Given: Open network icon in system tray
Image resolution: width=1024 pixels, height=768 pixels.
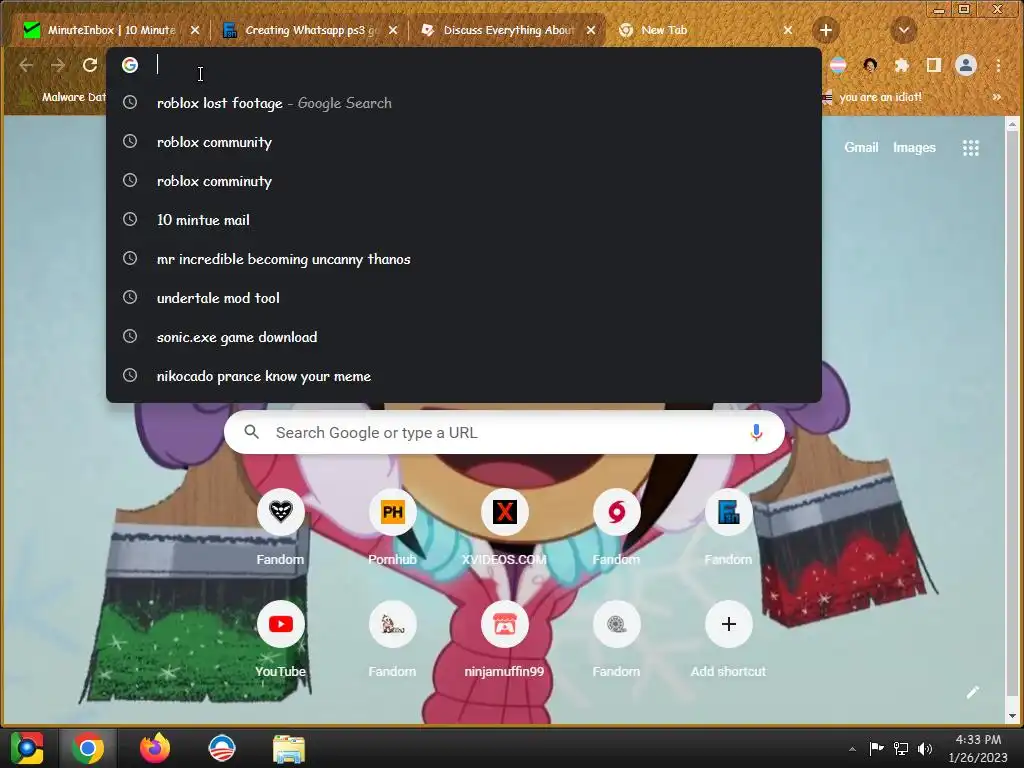Looking at the screenshot, I should [901, 748].
